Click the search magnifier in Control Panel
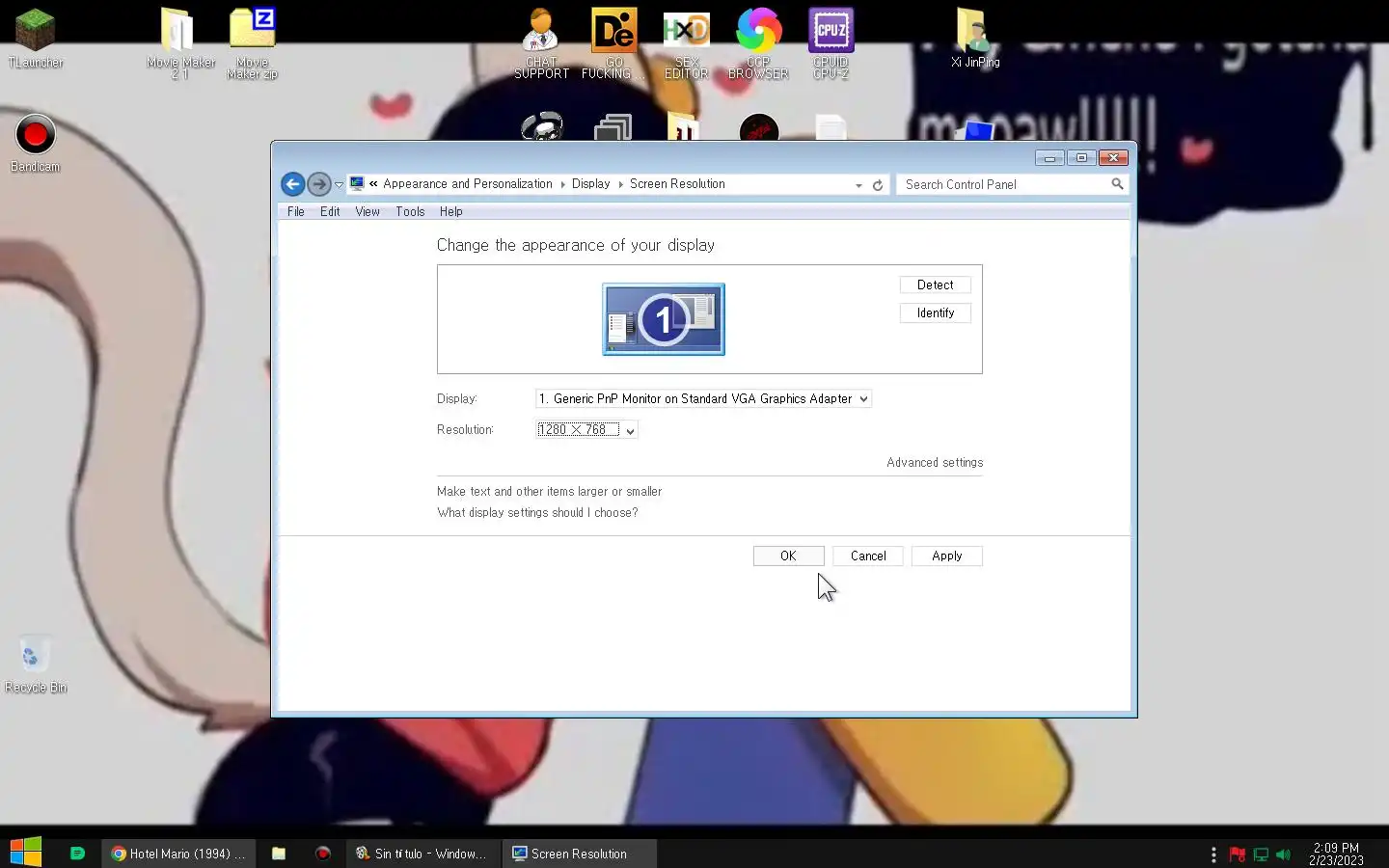This screenshot has height=868, width=1389. pyautogui.click(x=1117, y=184)
